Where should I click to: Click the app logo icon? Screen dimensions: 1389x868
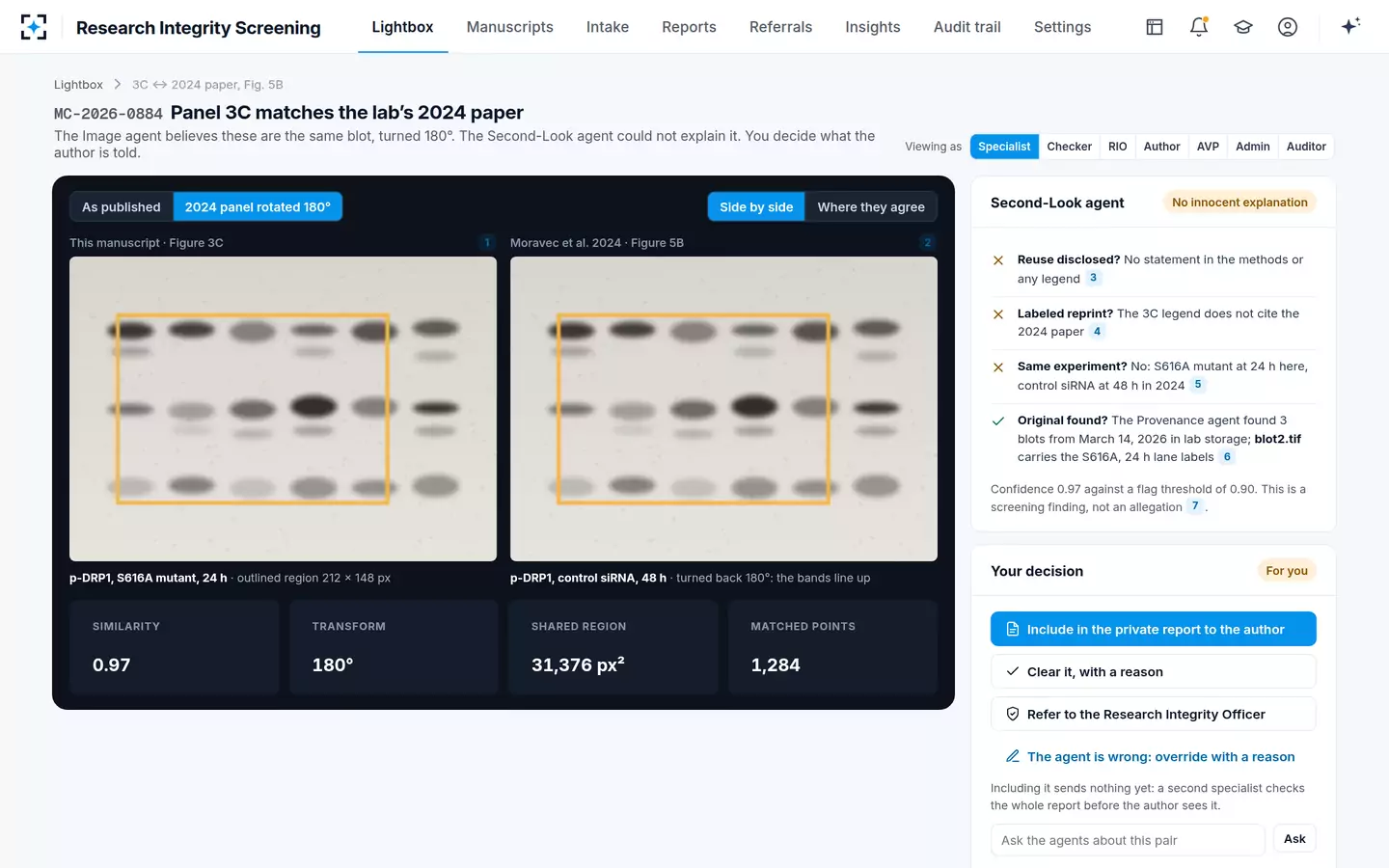(x=34, y=27)
